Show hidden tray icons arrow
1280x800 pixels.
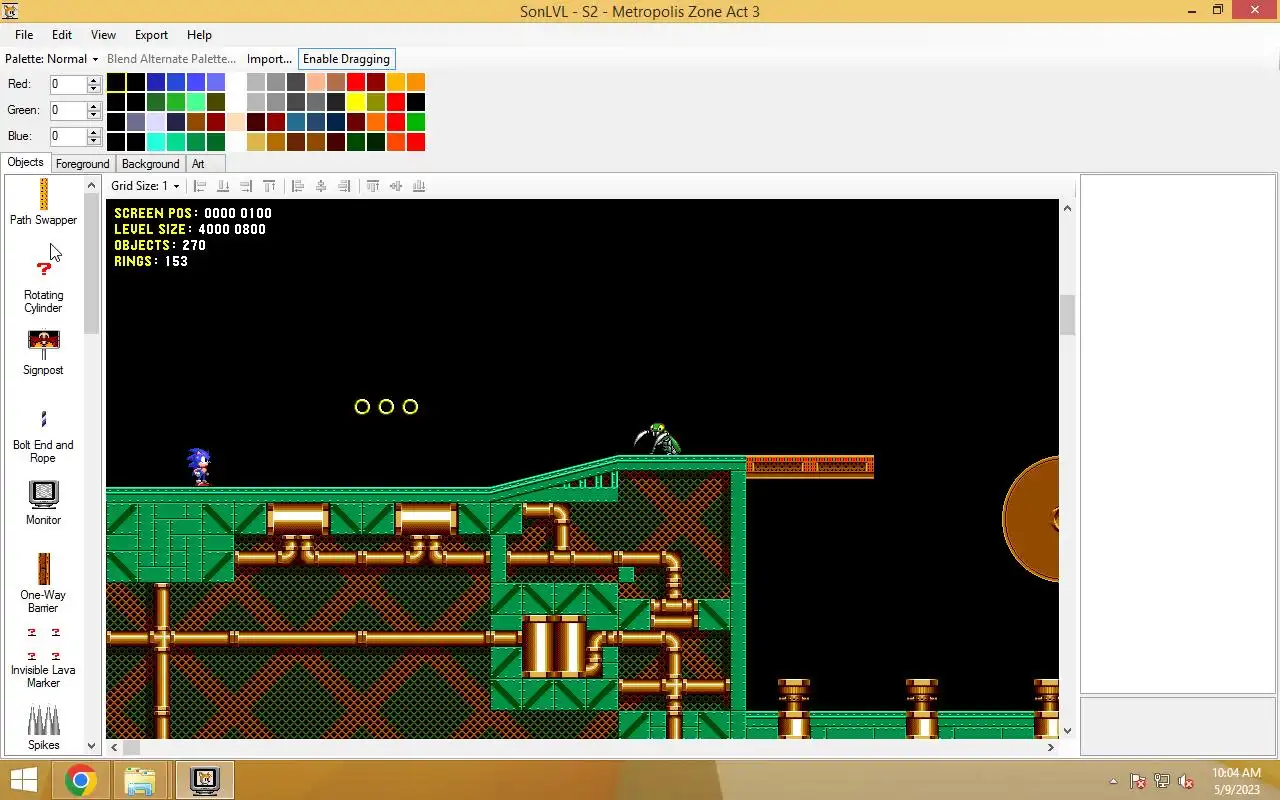point(1113,781)
